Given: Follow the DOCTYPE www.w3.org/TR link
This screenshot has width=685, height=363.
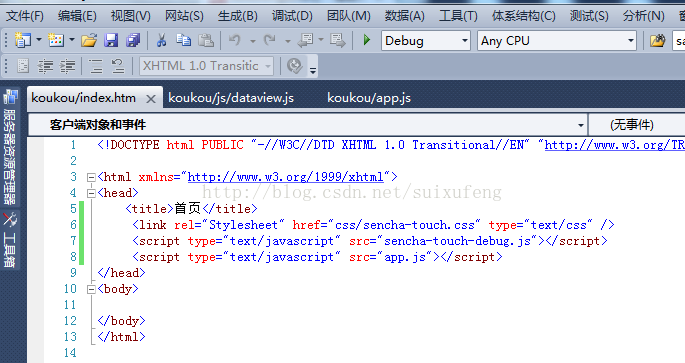Looking at the screenshot, I should point(615,145).
